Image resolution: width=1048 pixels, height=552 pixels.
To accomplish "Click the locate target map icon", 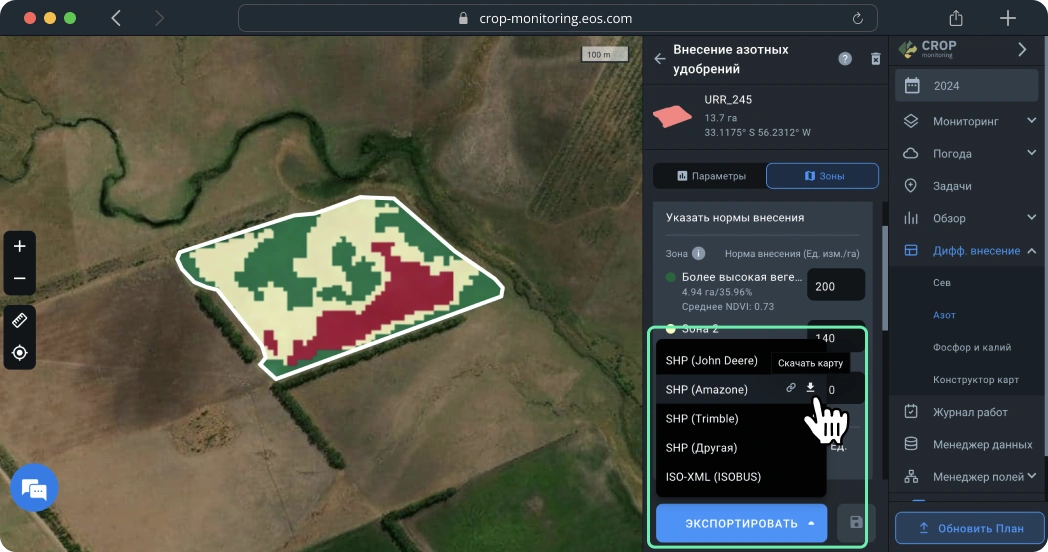I will click(20, 353).
